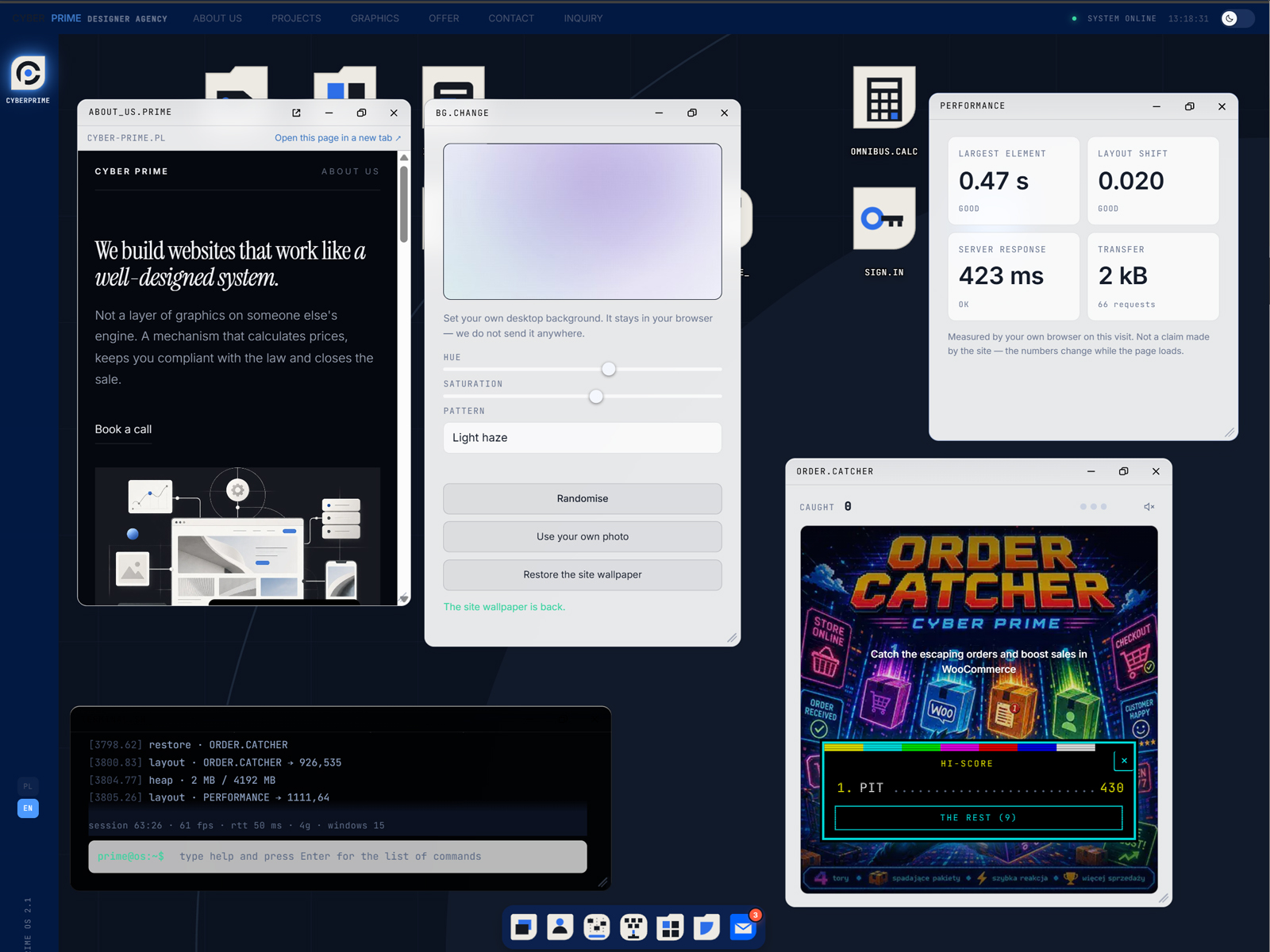
Task: Open CONTACT in top navigation
Action: coord(511,18)
